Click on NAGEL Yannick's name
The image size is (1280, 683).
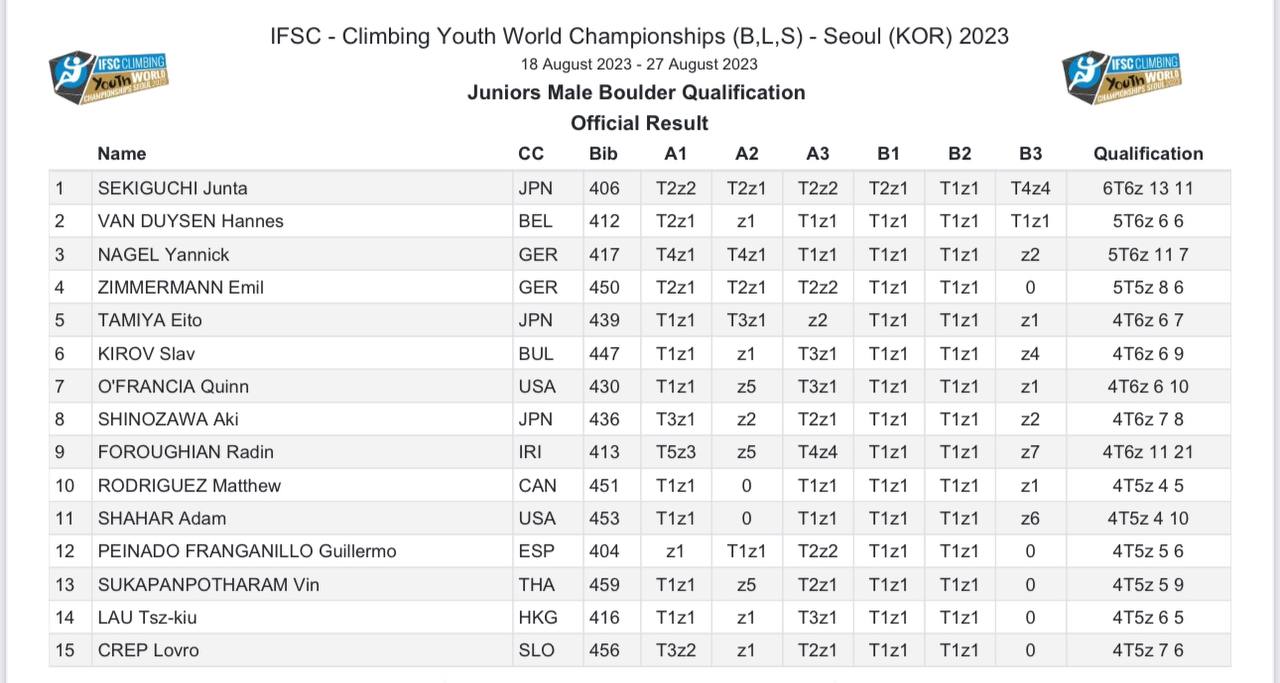[163, 254]
